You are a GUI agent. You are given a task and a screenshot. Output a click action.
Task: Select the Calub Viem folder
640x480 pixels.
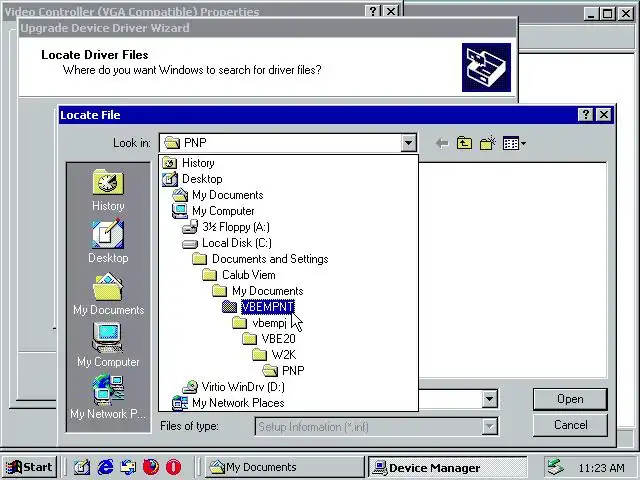point(249,275)
